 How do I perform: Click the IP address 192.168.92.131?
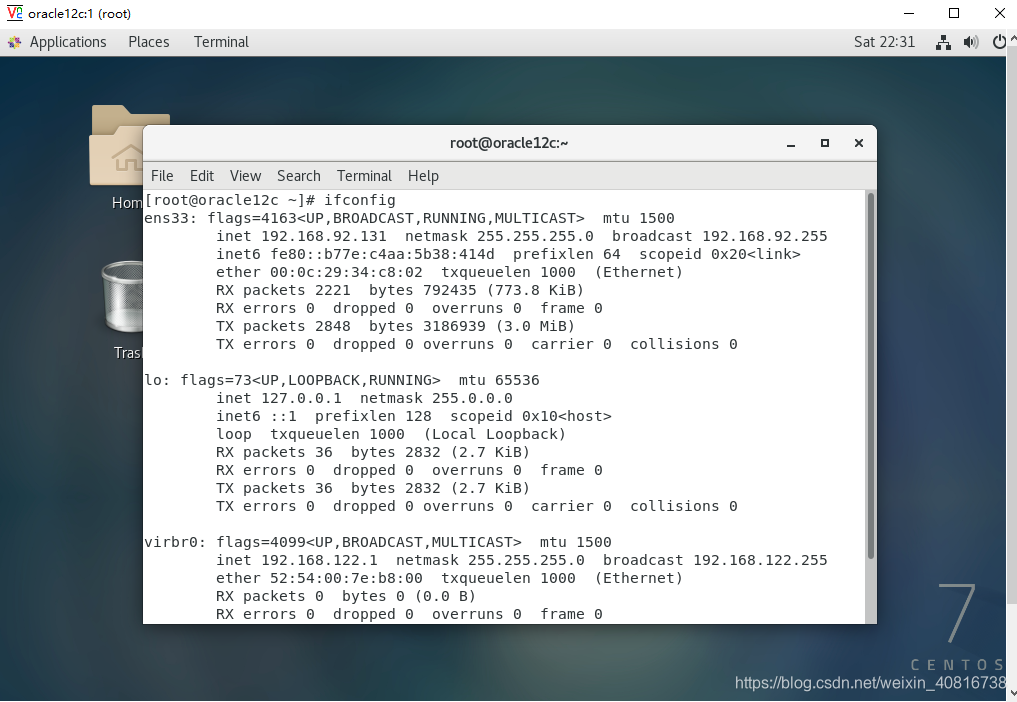[324, 236]
